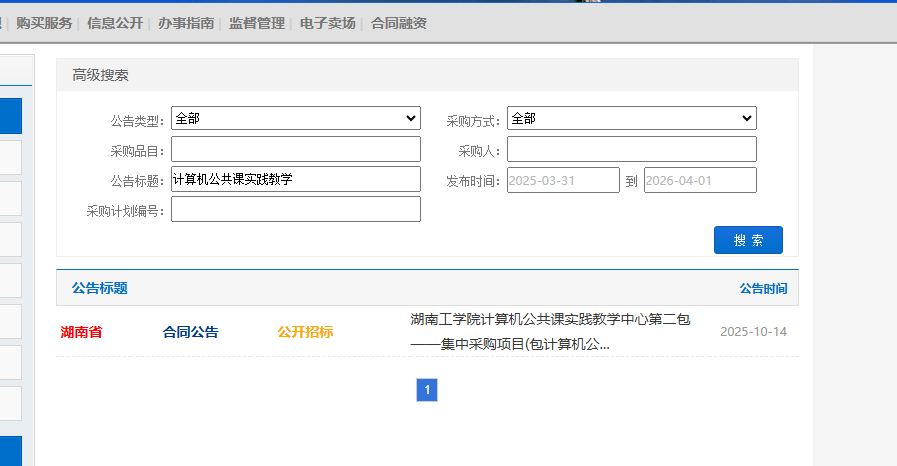Click the 合同公告 type label
Viewport: 897px width, 466px height.
point(190,332)
